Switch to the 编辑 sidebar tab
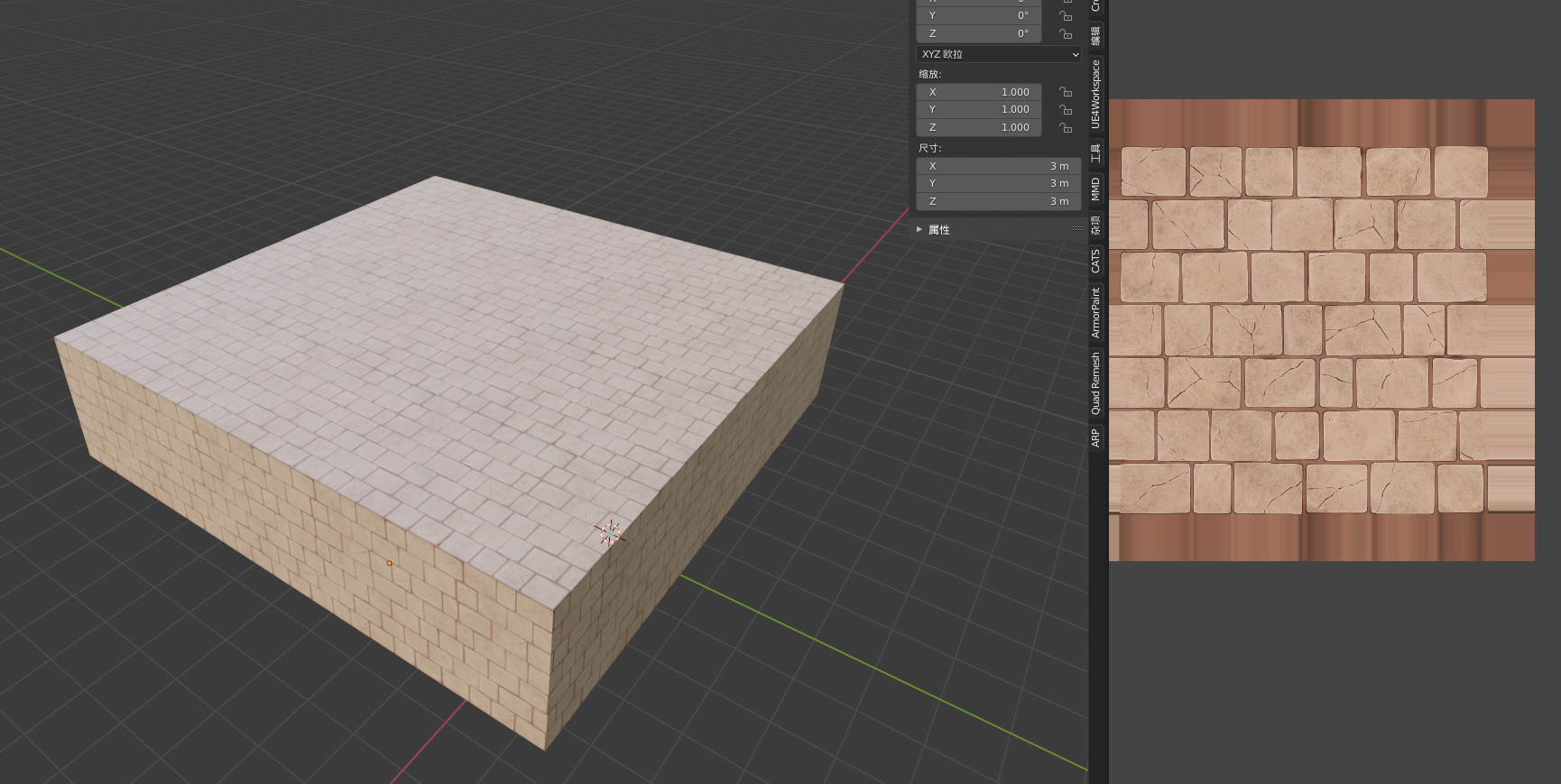Viewport: 1561px width, 784px height. 1095,36
